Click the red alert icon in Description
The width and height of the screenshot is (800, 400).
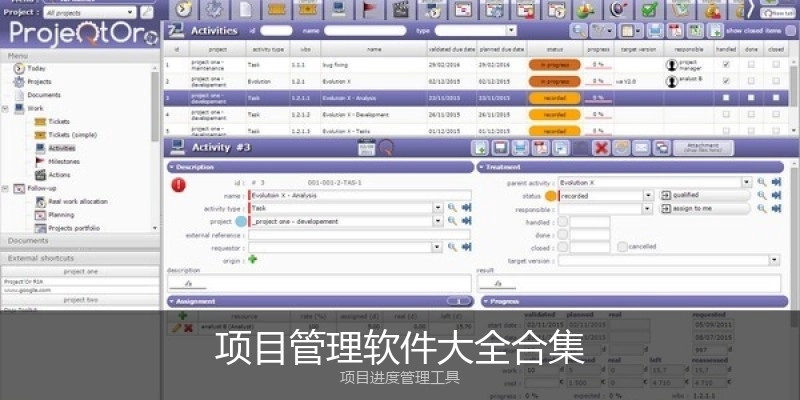coord(179,185)
